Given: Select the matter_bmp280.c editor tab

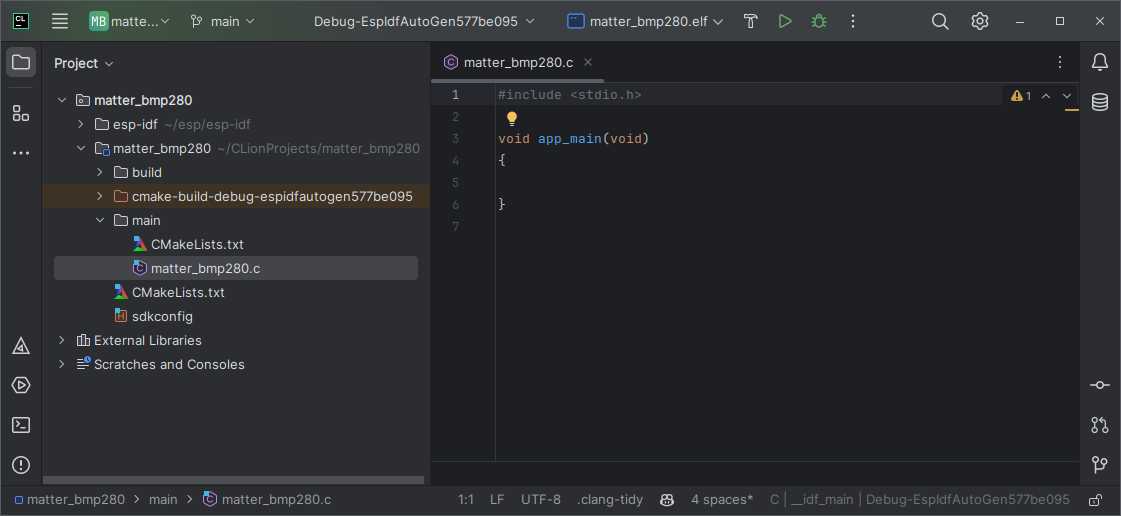Looking at the screenshot, I should coord(518,62).
